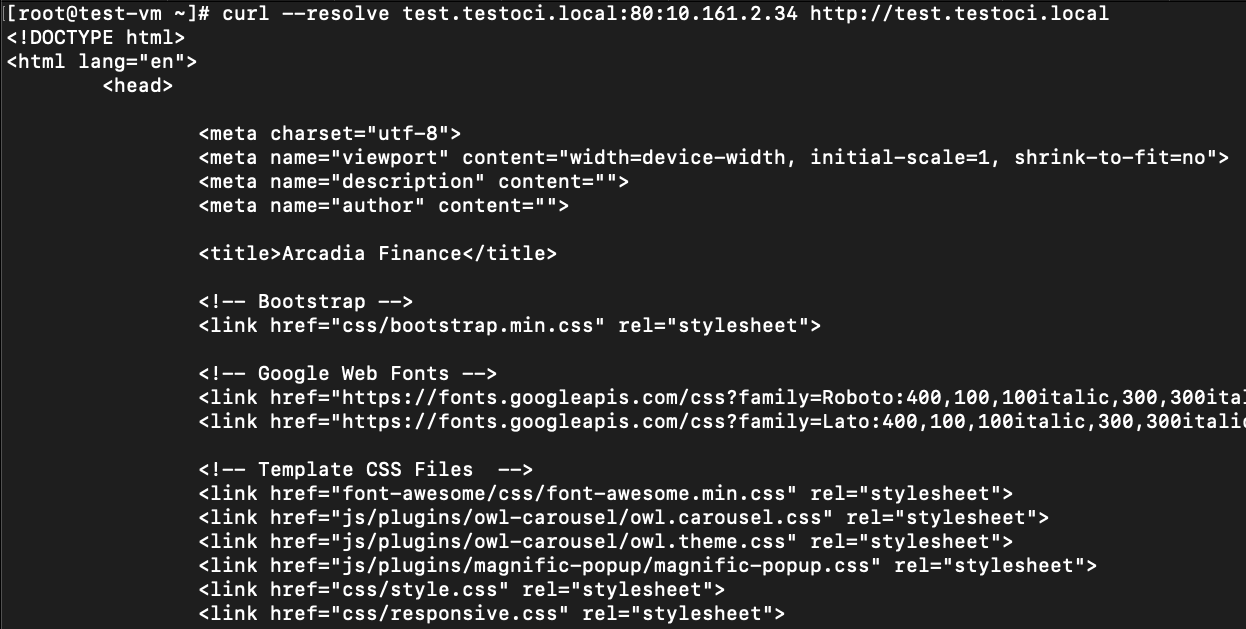
Task: Click the Google Web Fonts comment
Action: (348, 374)
